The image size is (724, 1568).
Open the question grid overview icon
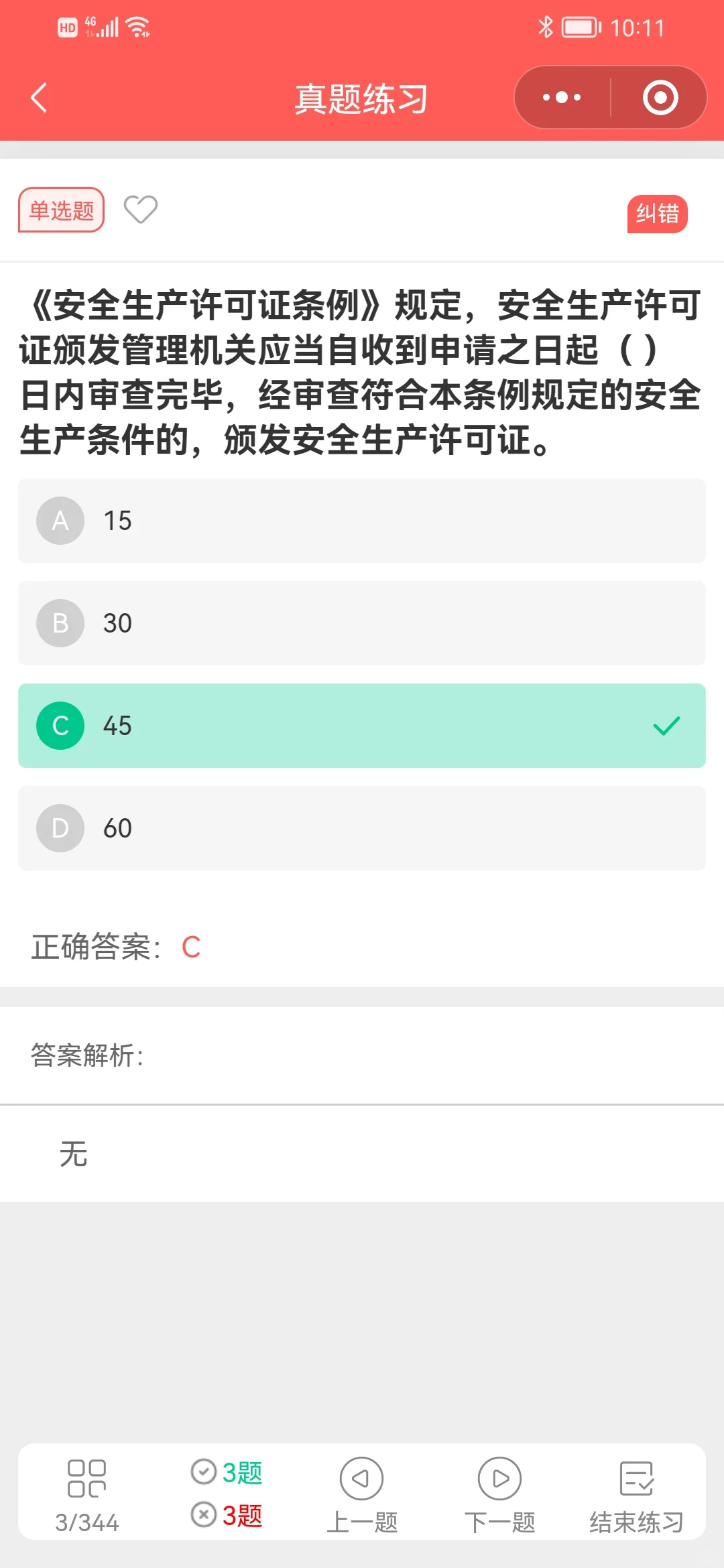tap(87, 1478)
